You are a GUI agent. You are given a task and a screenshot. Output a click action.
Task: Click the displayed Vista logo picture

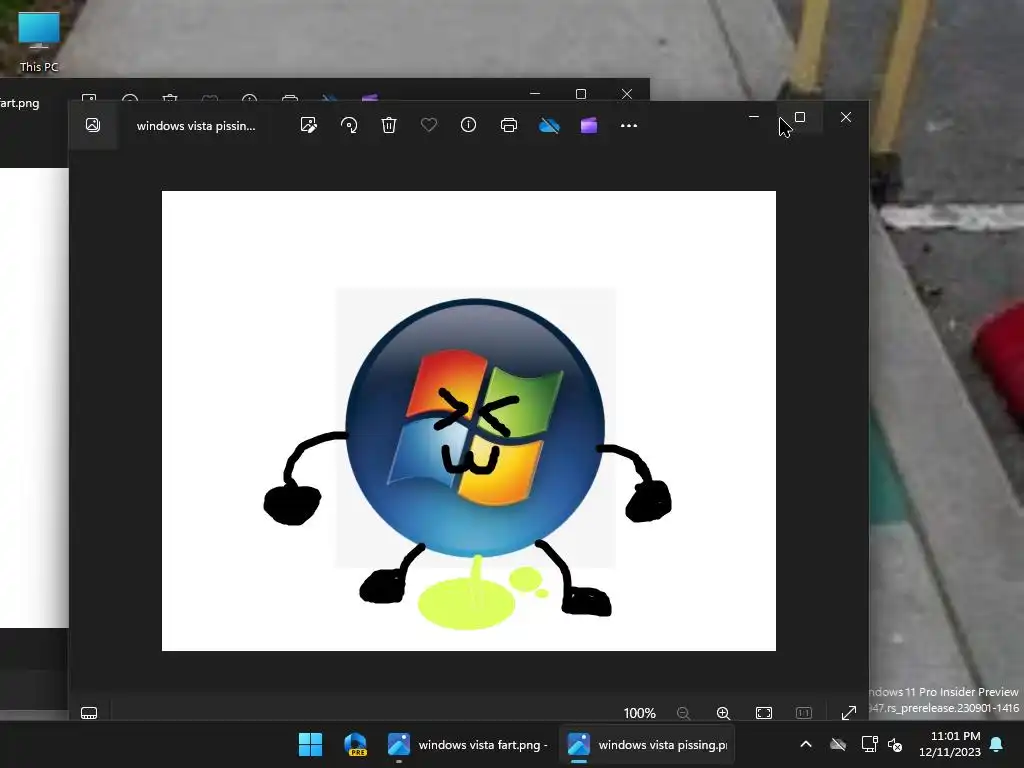(469, 421)
